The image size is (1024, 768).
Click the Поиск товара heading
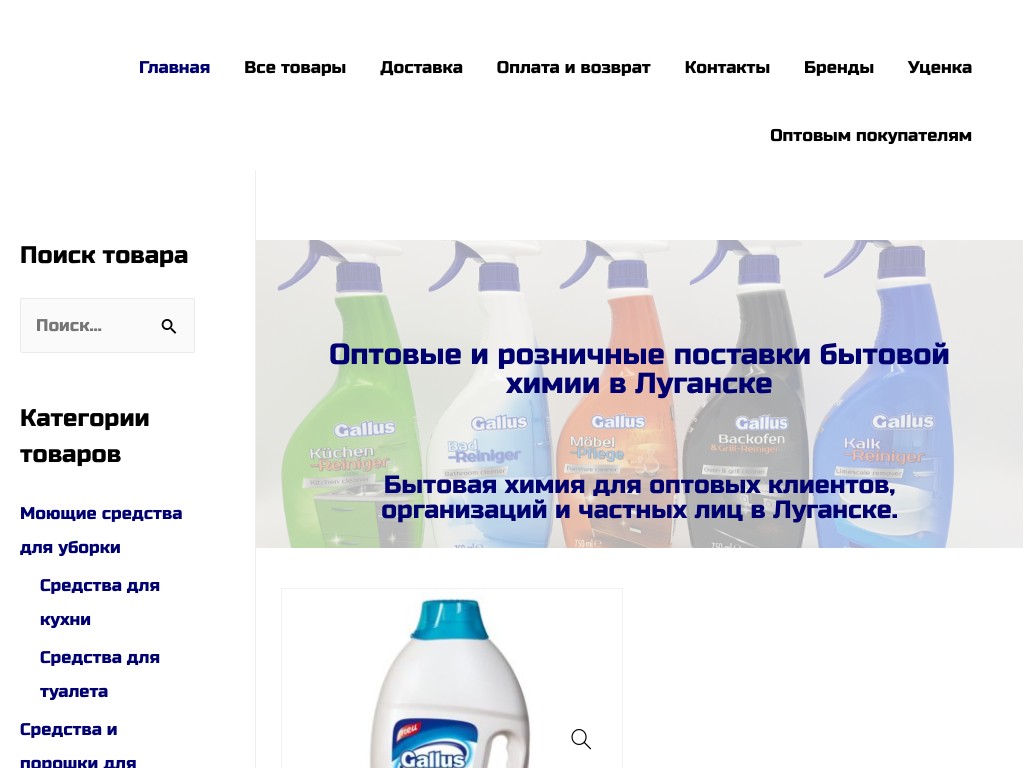point(104,255)
